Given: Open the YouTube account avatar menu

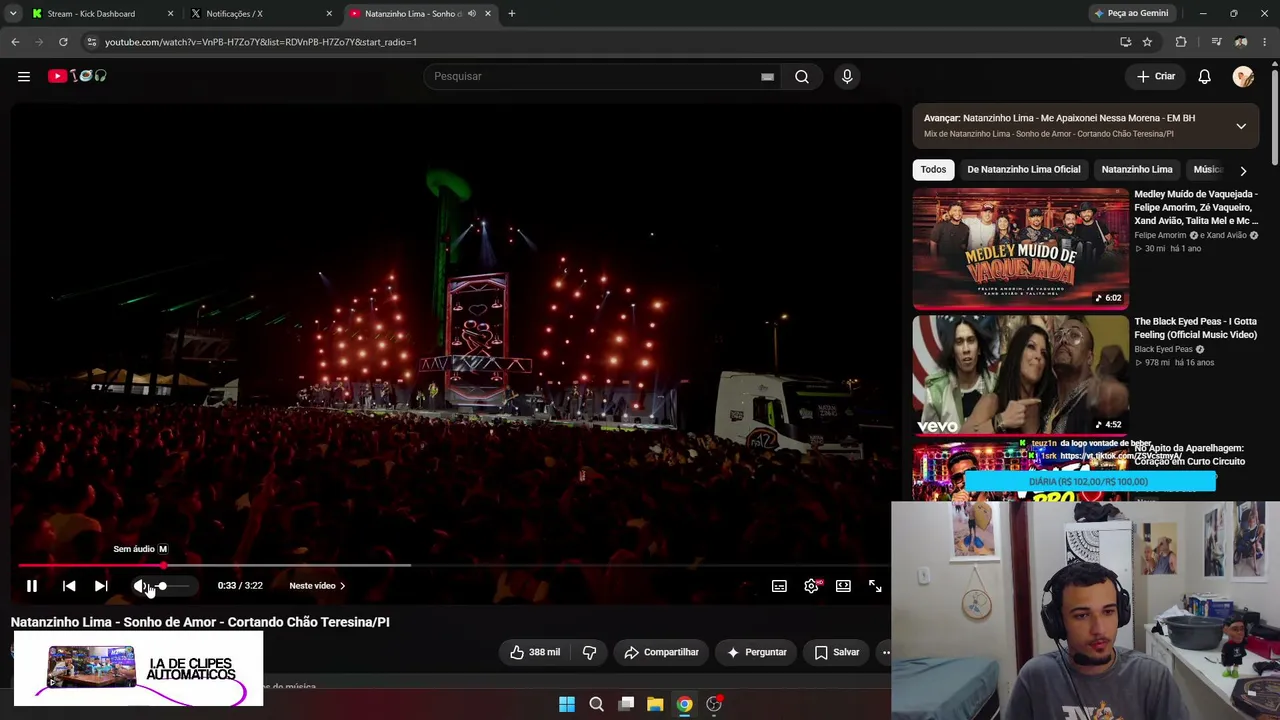Looking at the screenshot, I should (x=1243, y=76).
